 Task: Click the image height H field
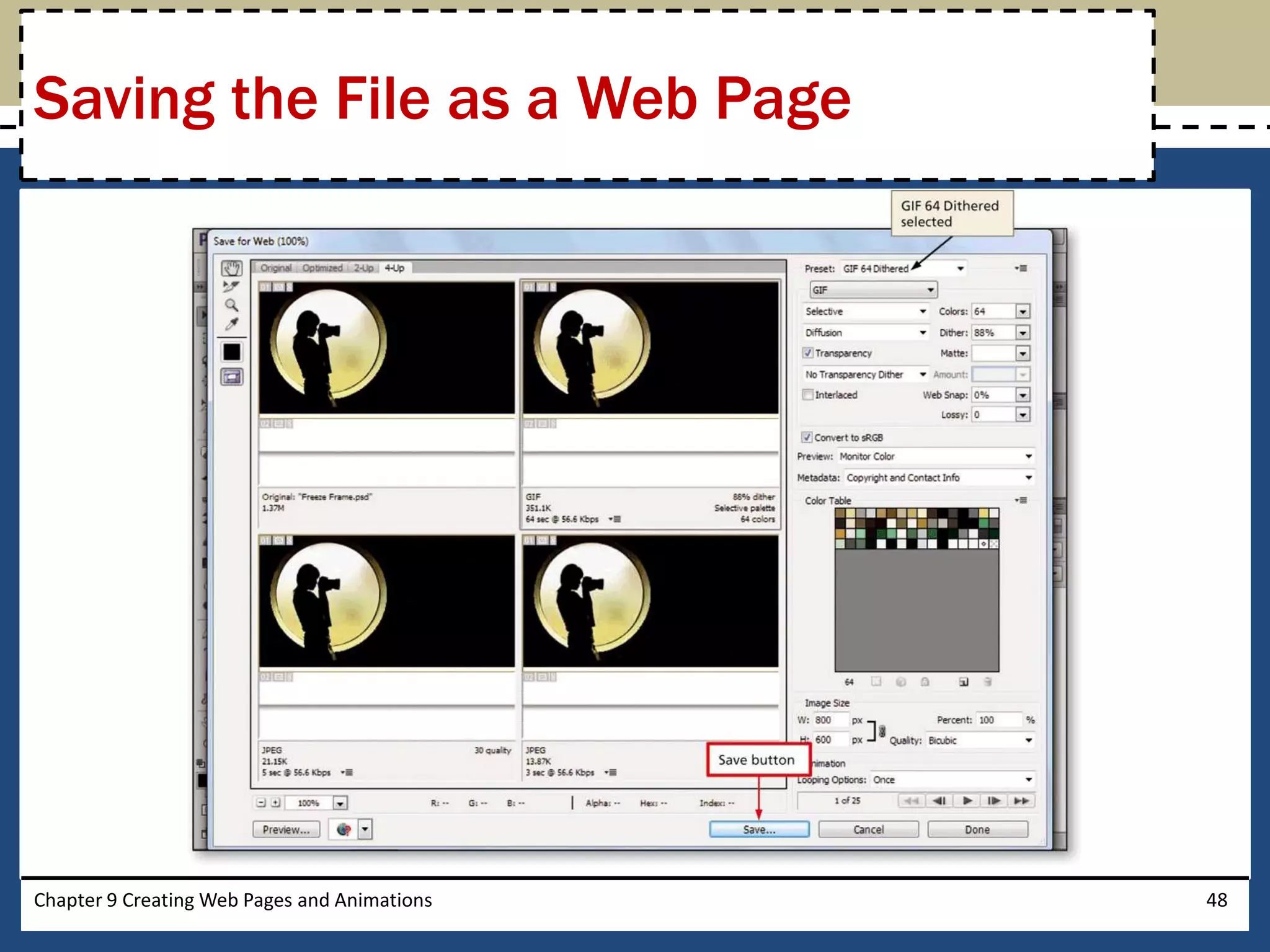pos(830,739)
